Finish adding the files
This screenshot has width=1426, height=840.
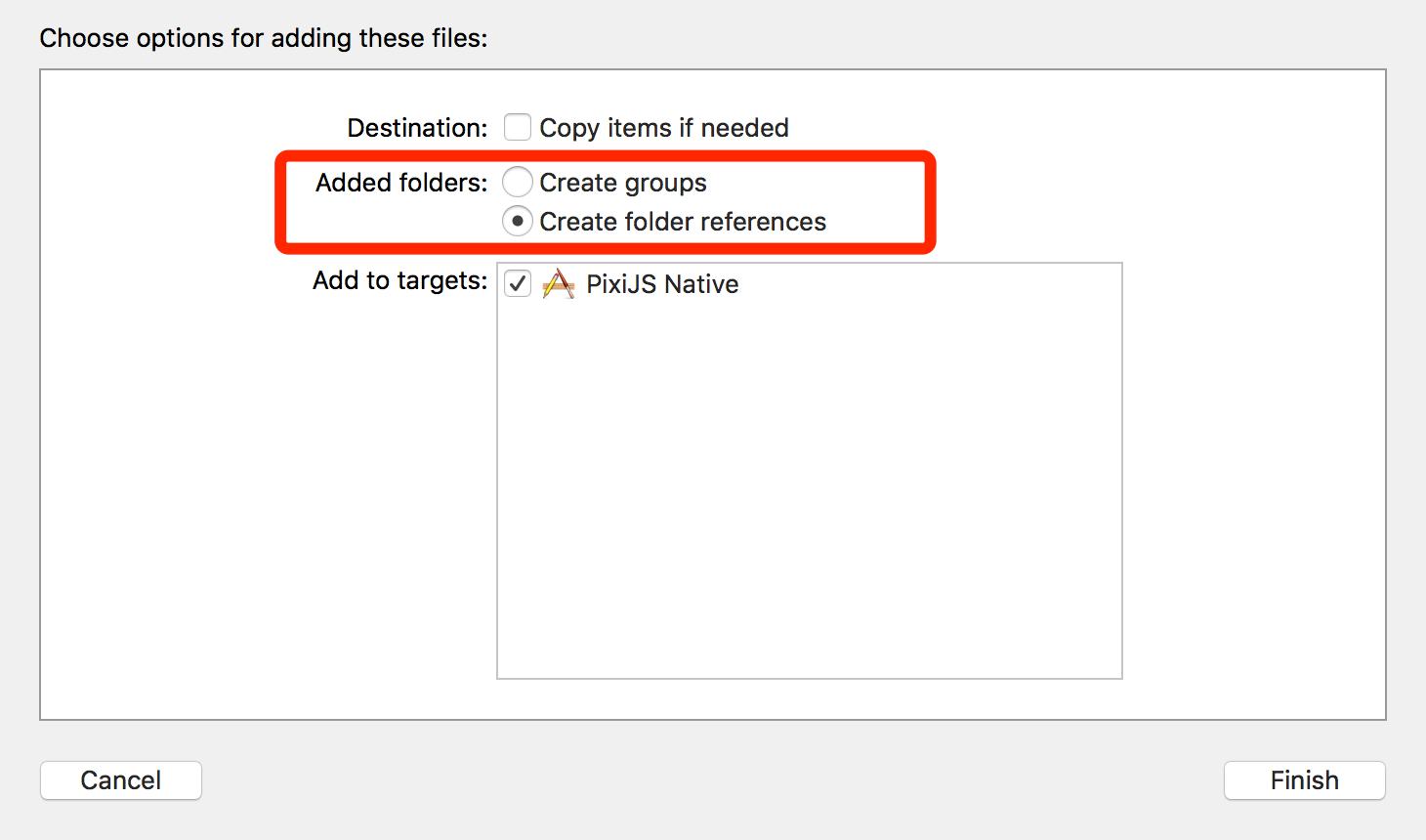pyautogui.click(x=1305, y=780)
